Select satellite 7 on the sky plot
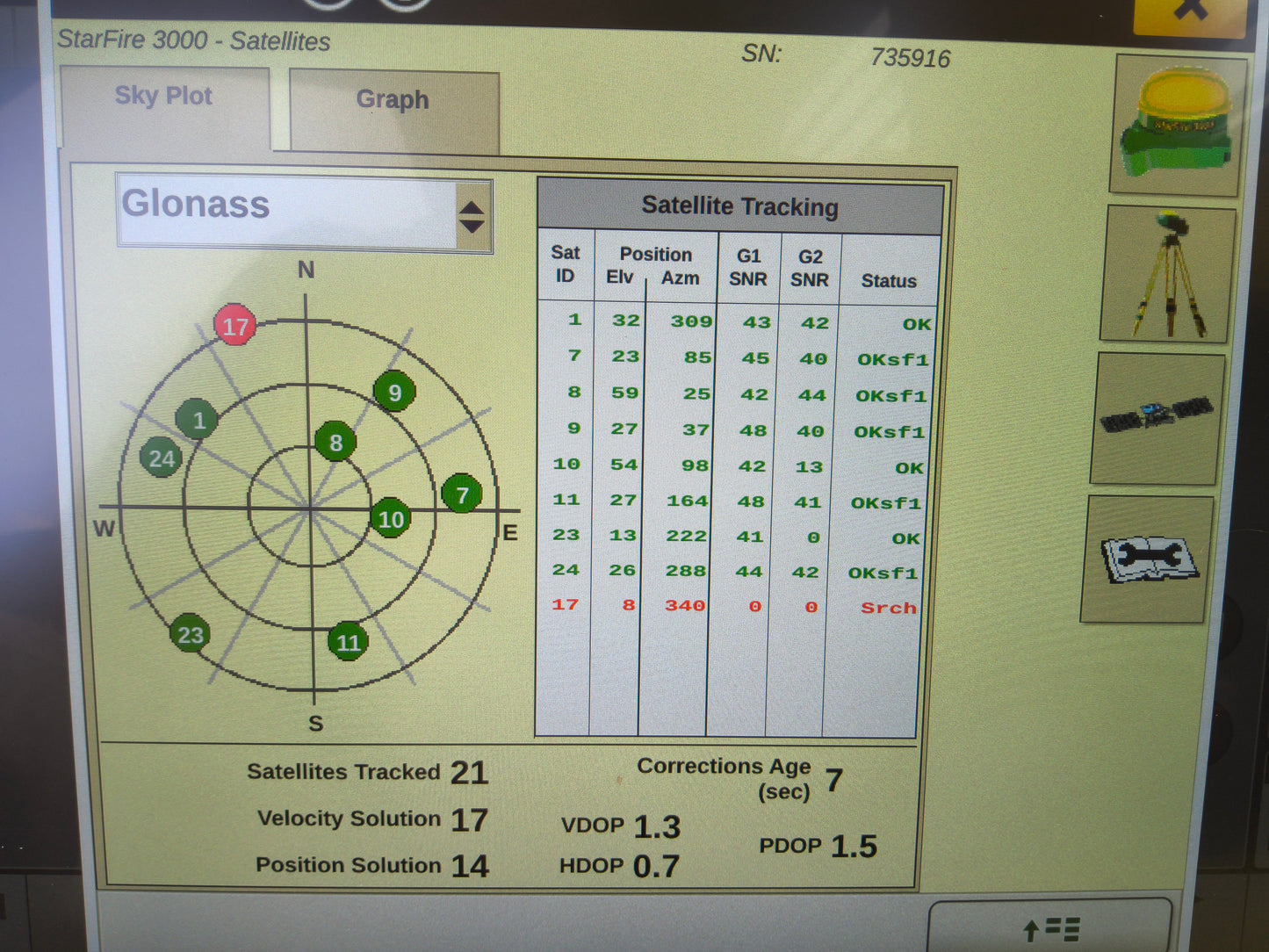Screen dimensions: 1269x952 tap(461, 494)
